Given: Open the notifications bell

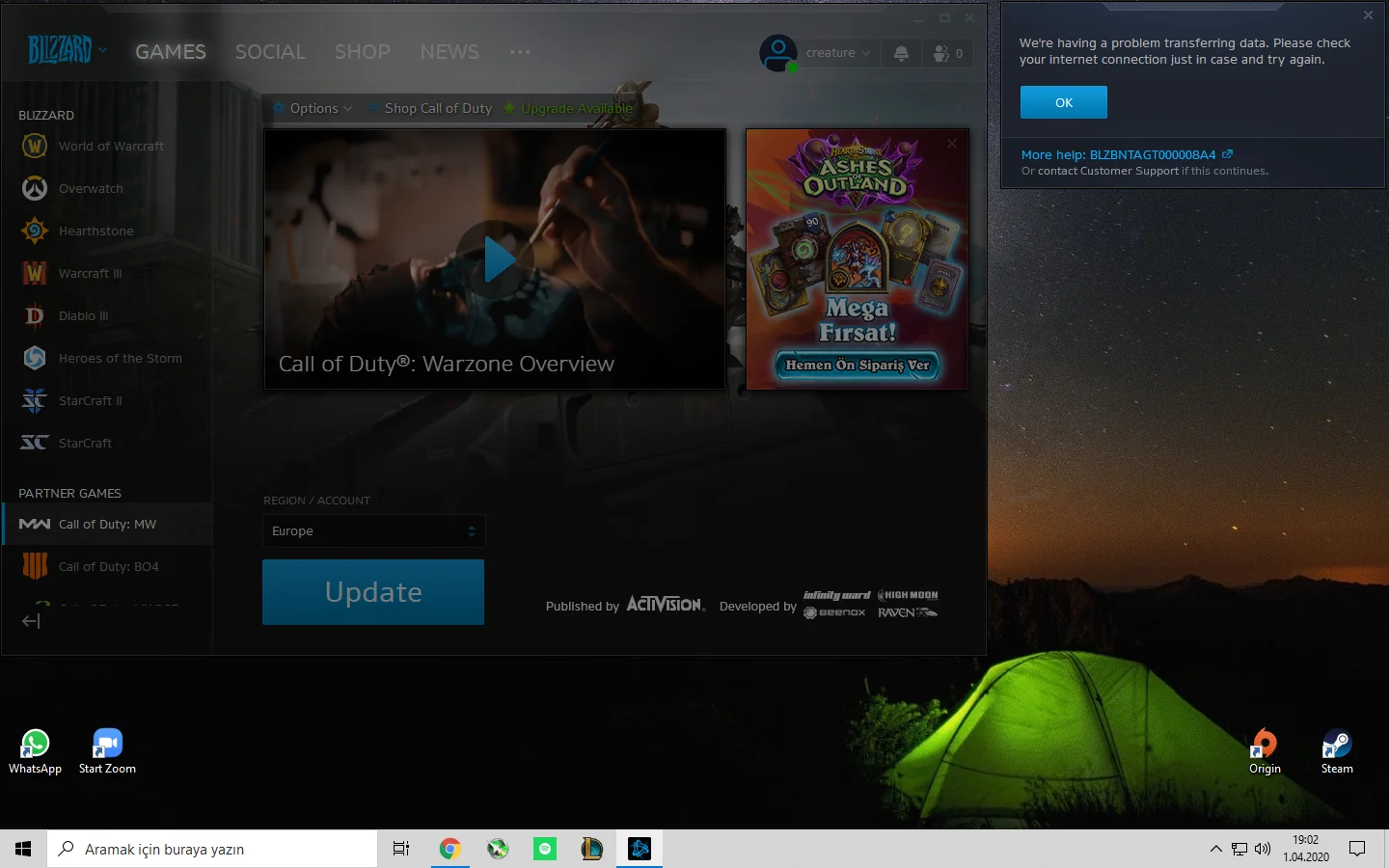Looking at the screenshot, I should click(x=901, y=53).
